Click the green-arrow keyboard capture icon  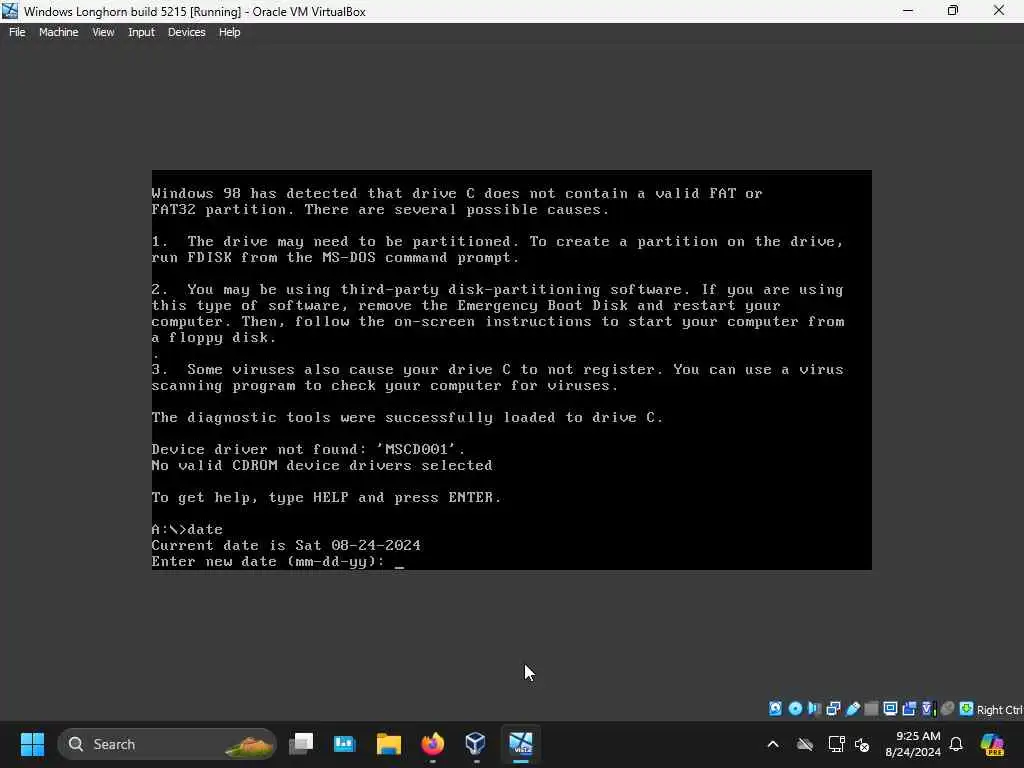(x=966, y=709)
